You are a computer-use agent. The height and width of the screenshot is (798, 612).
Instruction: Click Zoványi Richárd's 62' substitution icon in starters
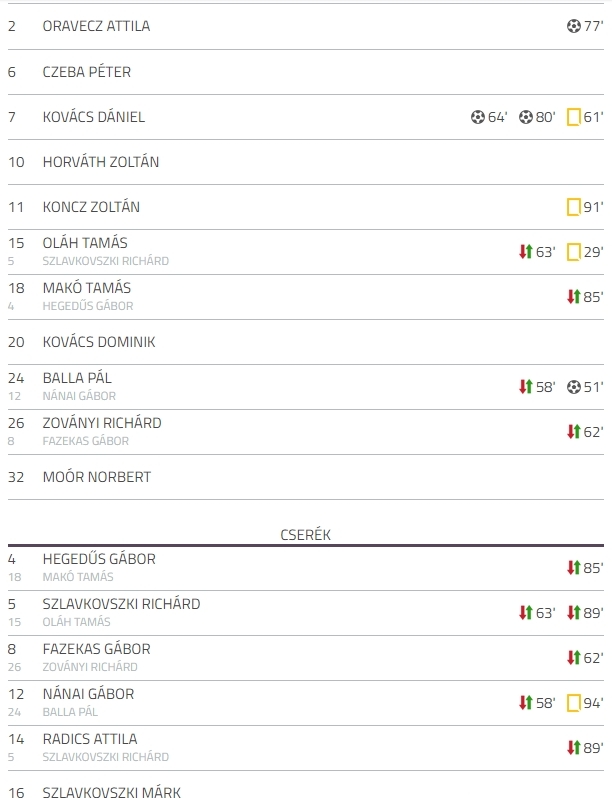coord(573,432)
